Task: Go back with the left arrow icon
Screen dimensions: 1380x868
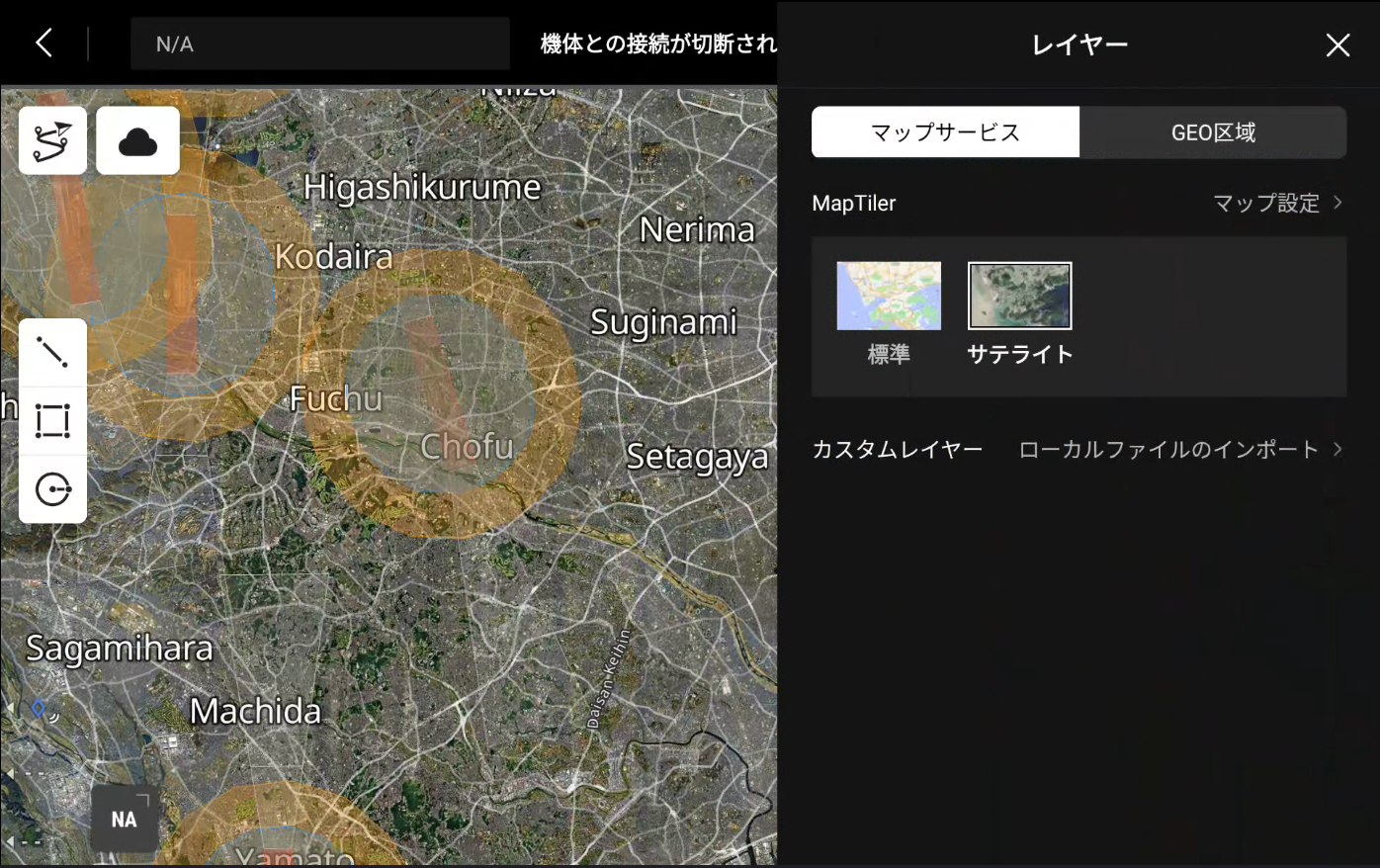Action: (43, 43)
